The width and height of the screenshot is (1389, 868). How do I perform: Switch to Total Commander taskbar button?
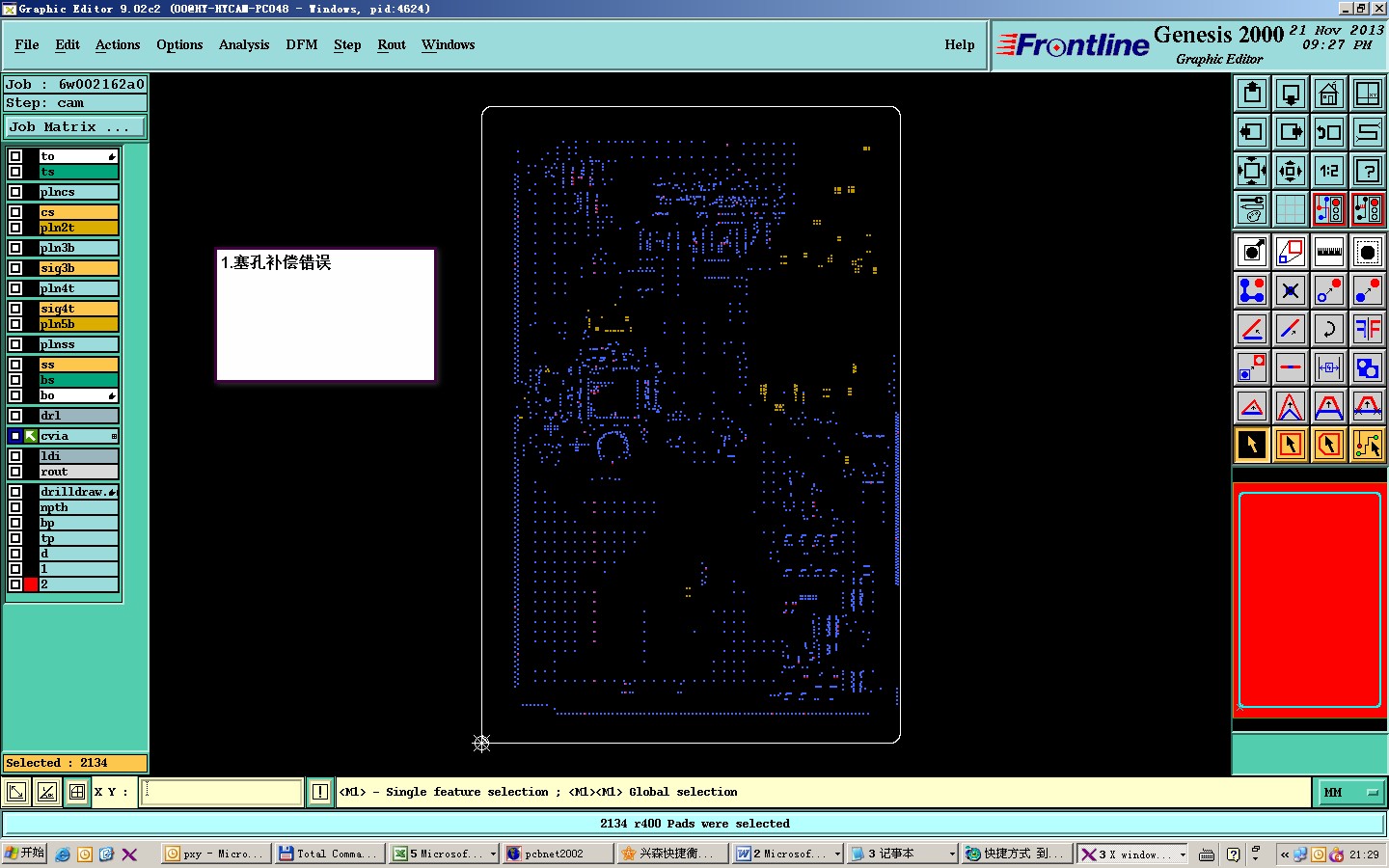[x=328, y=854]
